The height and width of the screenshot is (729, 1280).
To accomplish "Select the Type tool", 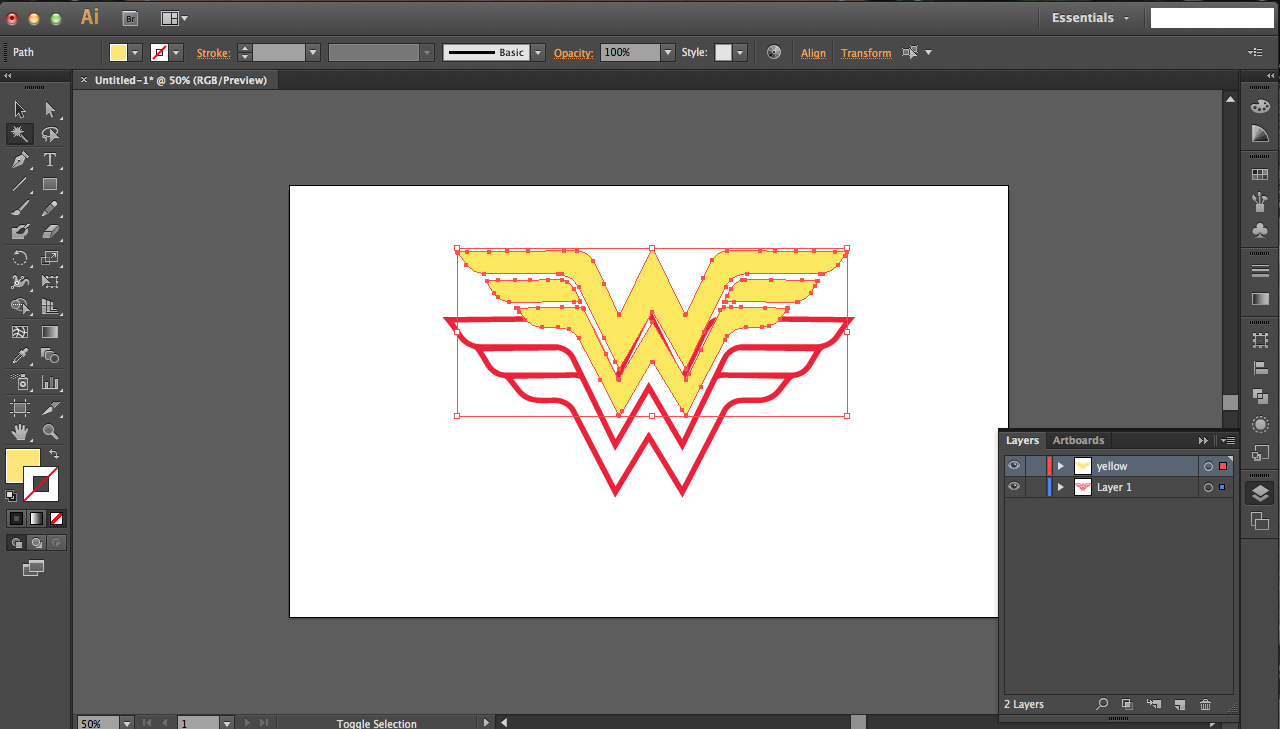I will pyautogui.click(x=50, y=160).
